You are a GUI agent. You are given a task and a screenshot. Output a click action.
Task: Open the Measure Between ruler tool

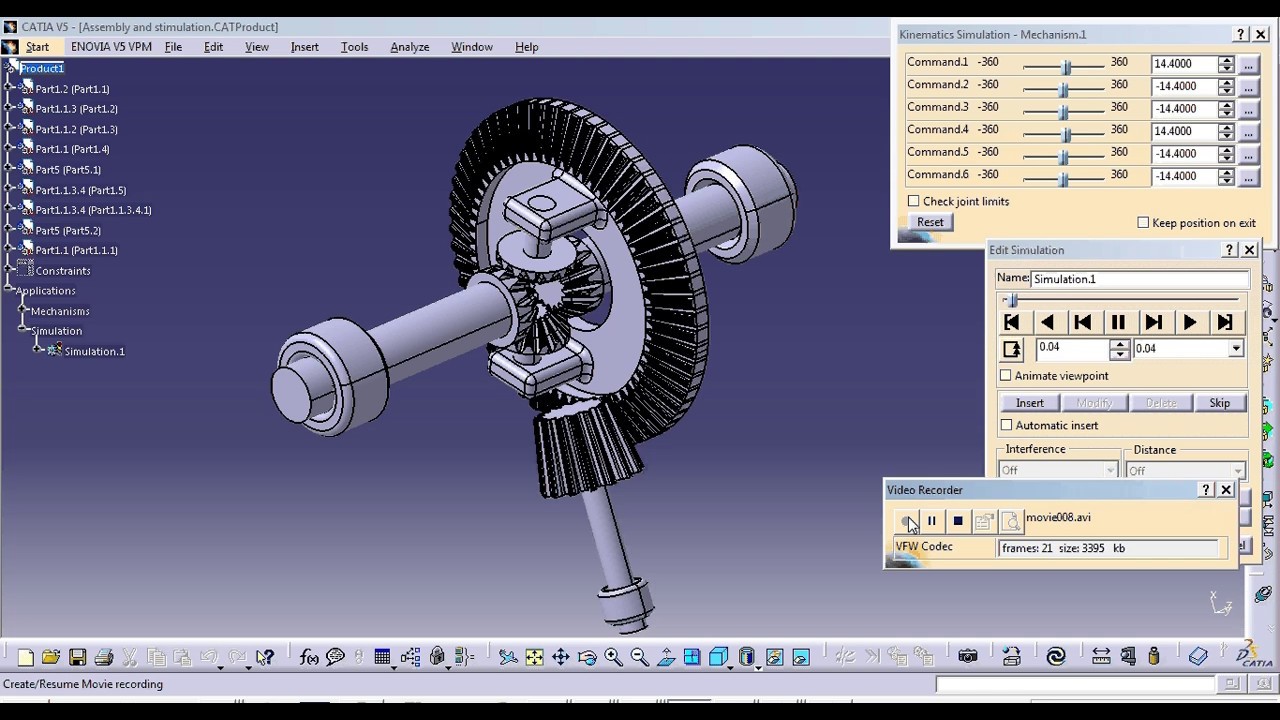[1101, 657]
